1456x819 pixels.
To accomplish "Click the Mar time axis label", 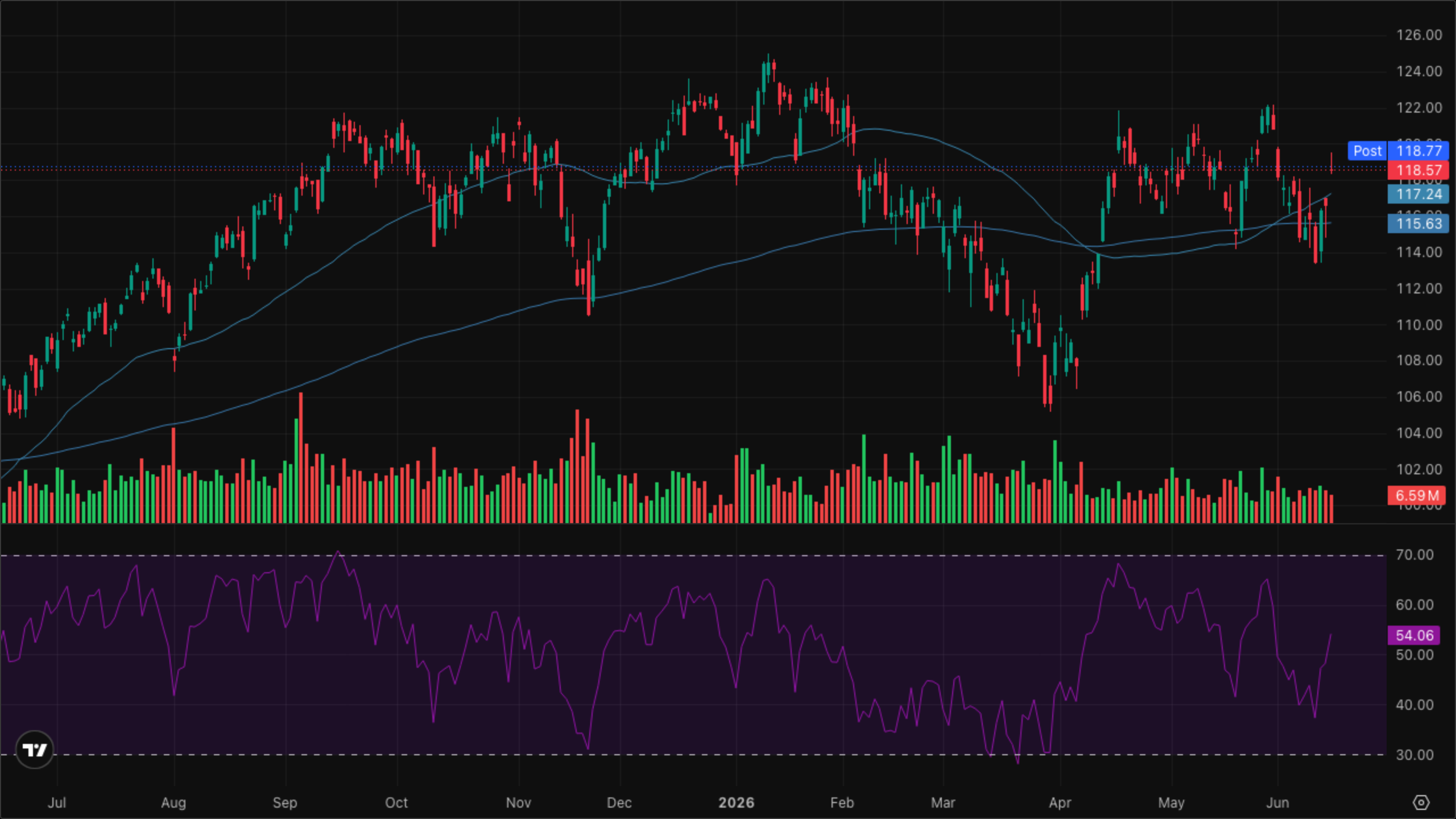I will [943, 803].
